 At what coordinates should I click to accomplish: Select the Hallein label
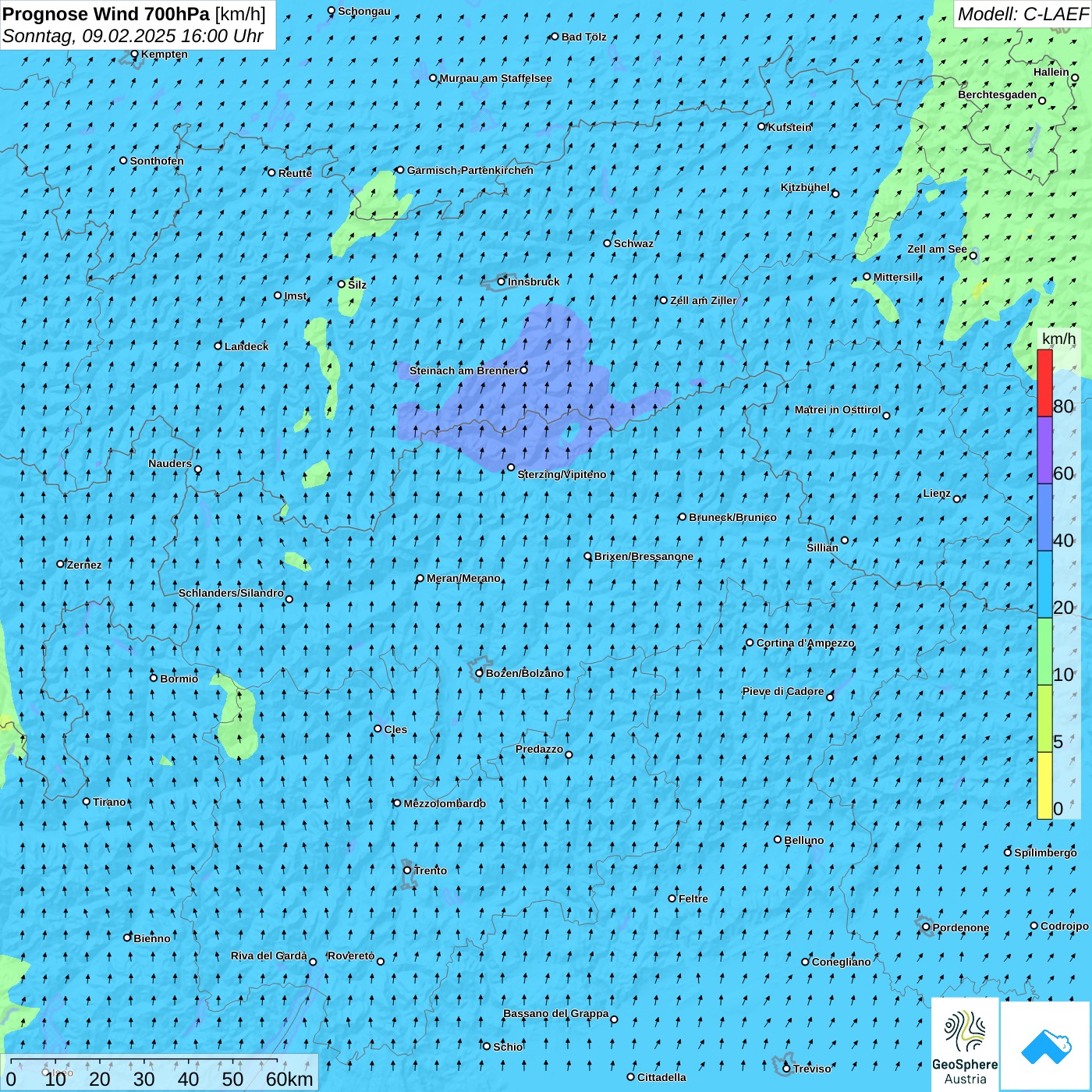pos(1051,72)
